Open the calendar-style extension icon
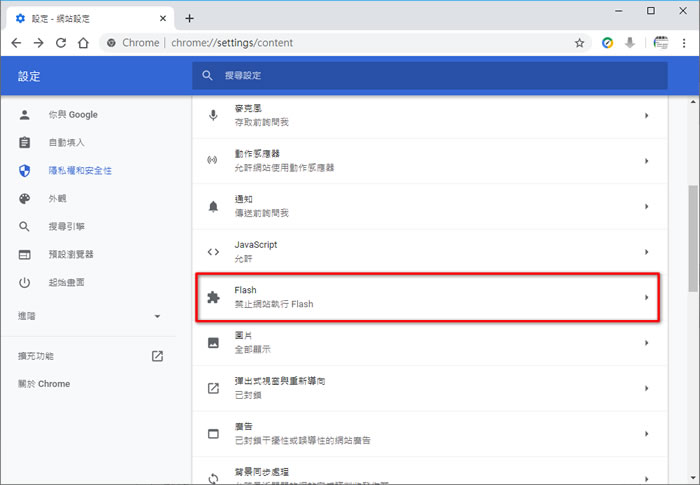Screen dimensions: 700x485 point(661,43)
